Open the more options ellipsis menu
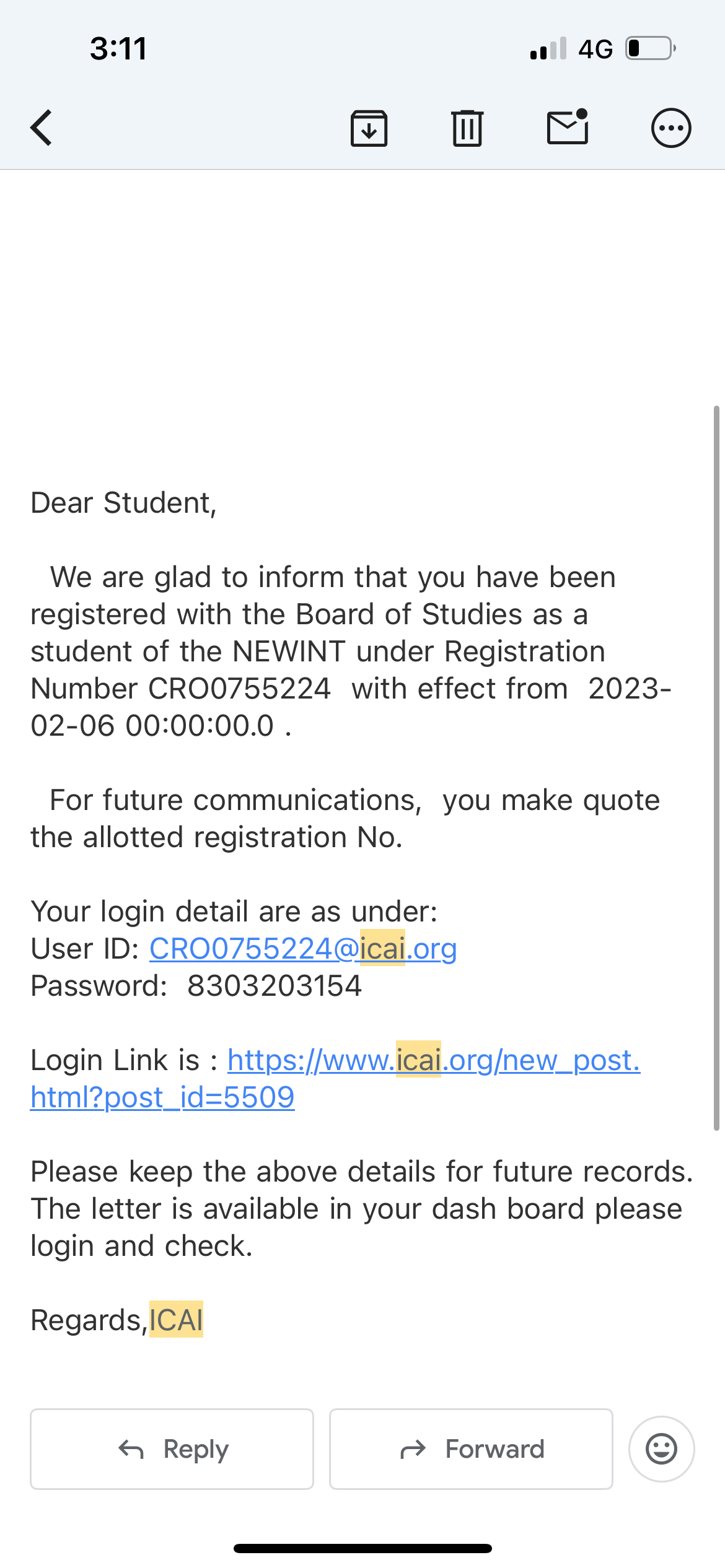The width and height of the screenshot is (725, 1568). (x=670, y=128)
